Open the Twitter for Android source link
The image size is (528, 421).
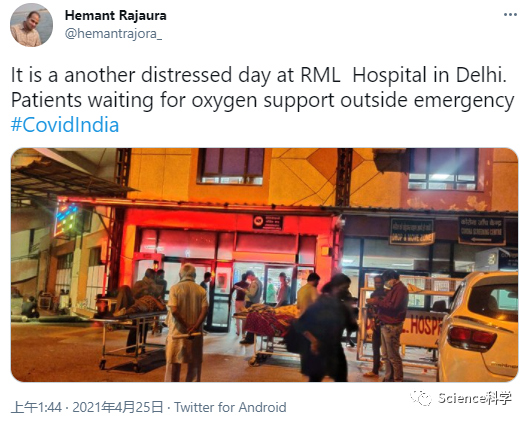230,407
